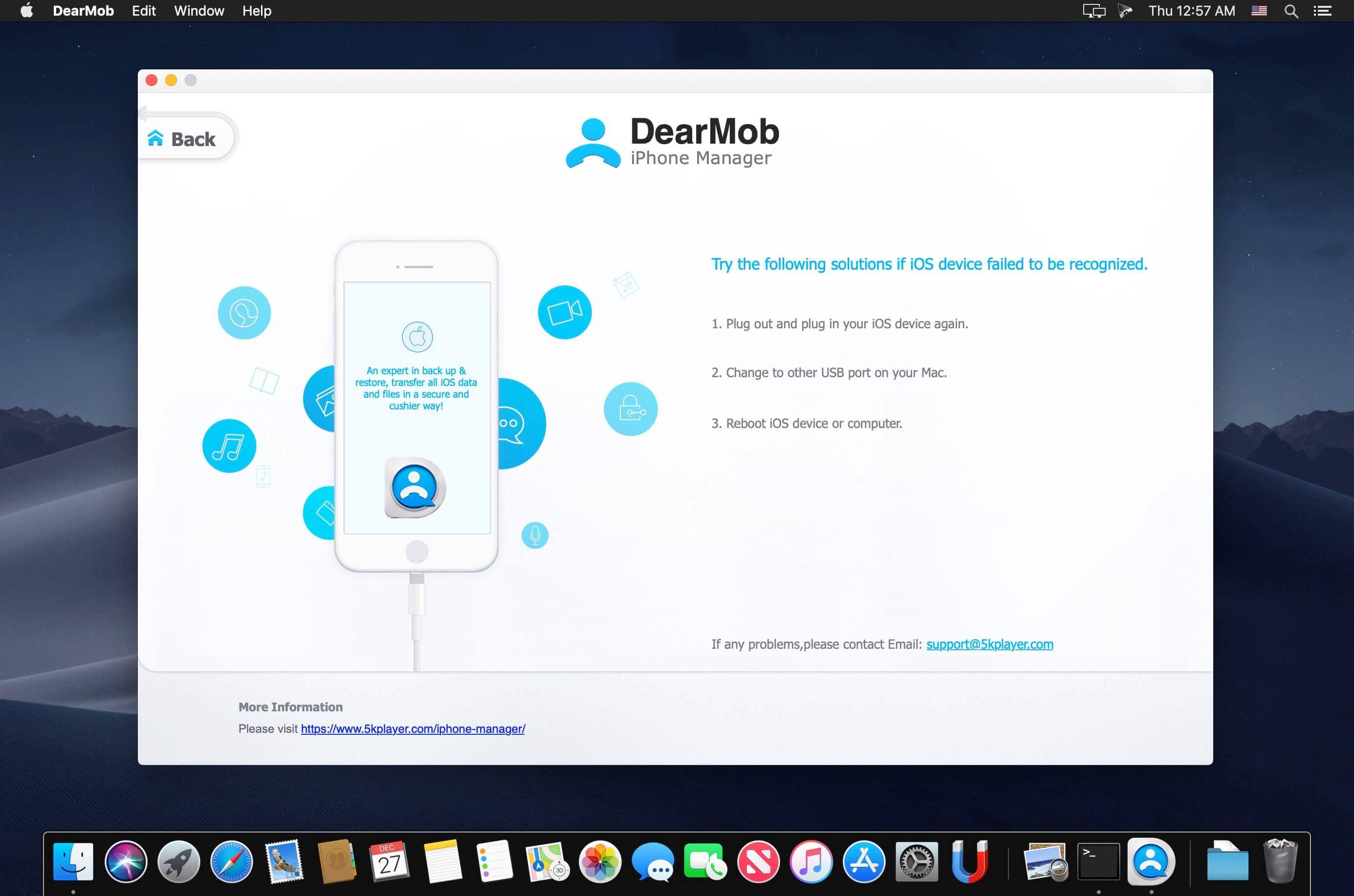
Task: Open Trash from the Dock
Action: pos(1280,861)
